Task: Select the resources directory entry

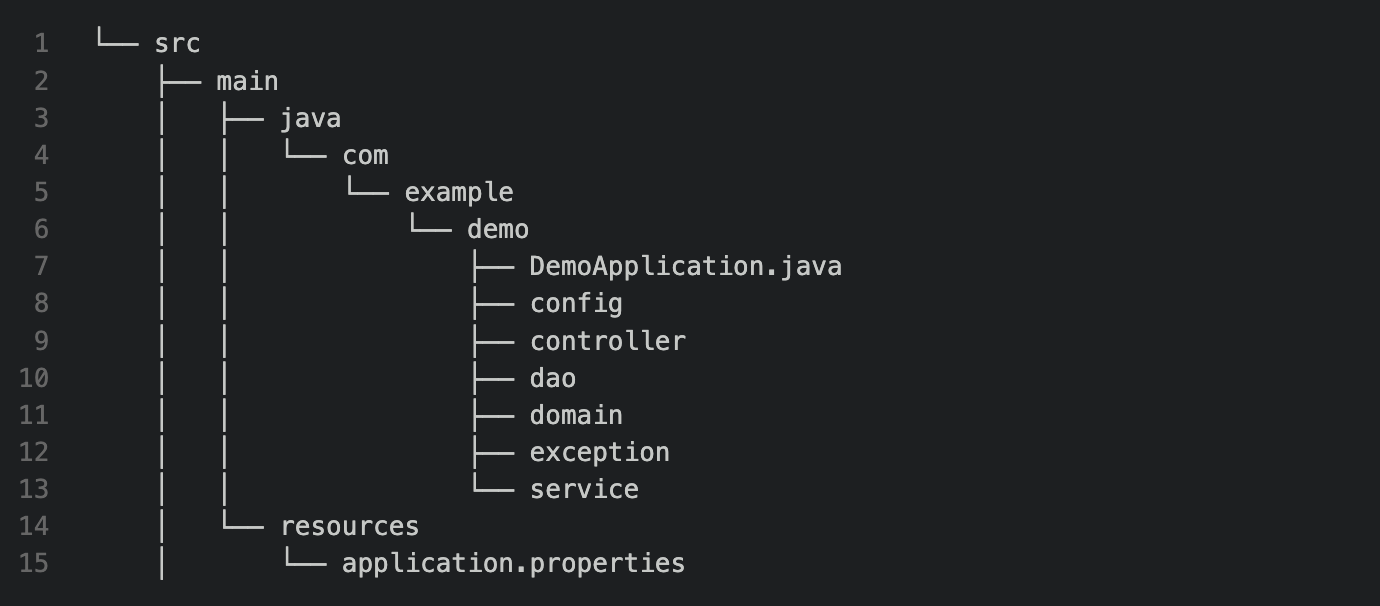Action: tap(350, 526)
